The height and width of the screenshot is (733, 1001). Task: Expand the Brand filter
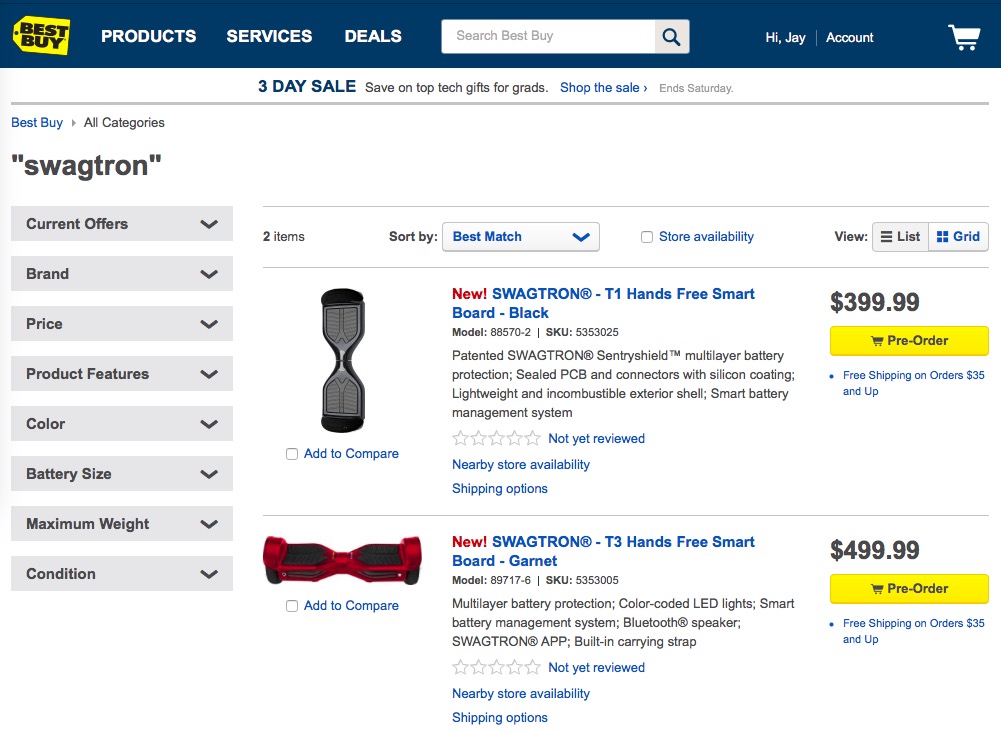[122, 274]
